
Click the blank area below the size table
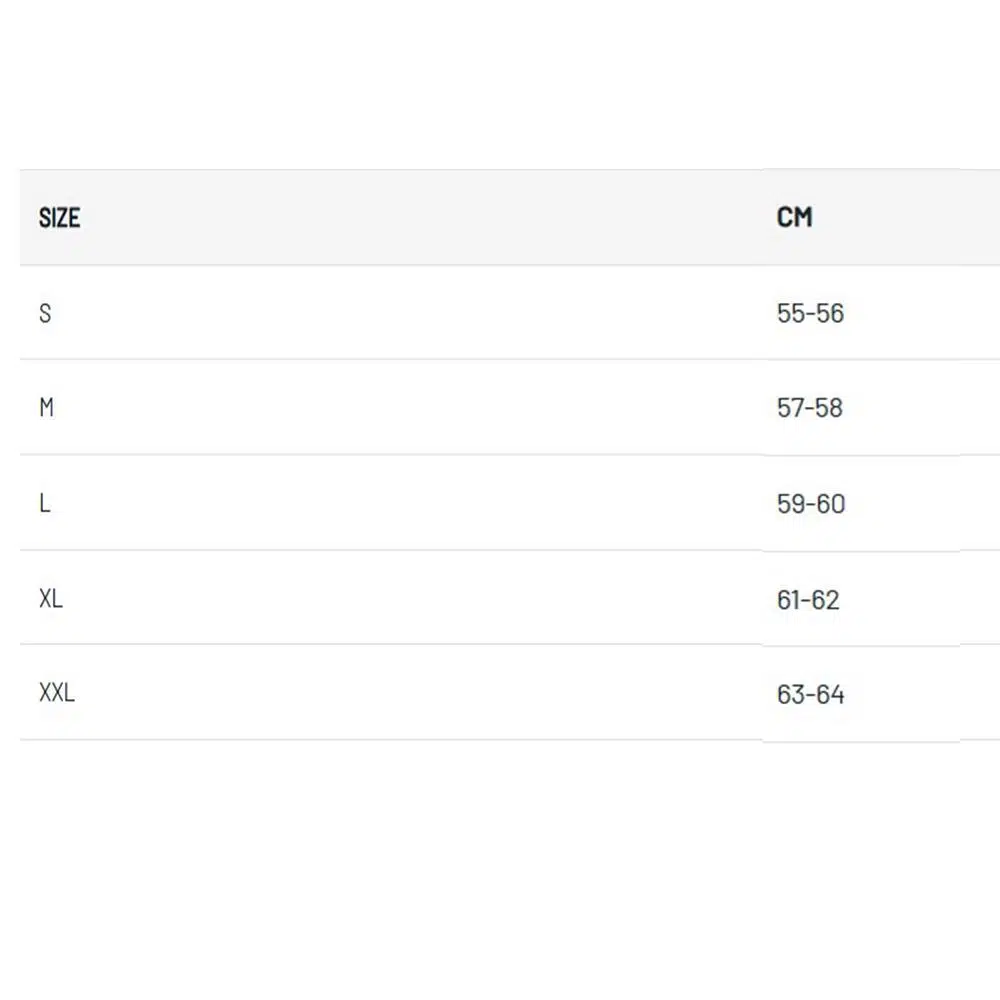(500, 870)
